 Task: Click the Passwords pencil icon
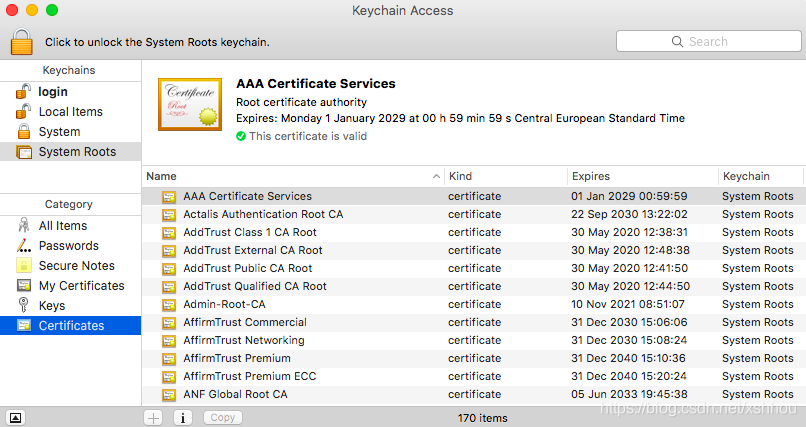[x=24, y=245]
